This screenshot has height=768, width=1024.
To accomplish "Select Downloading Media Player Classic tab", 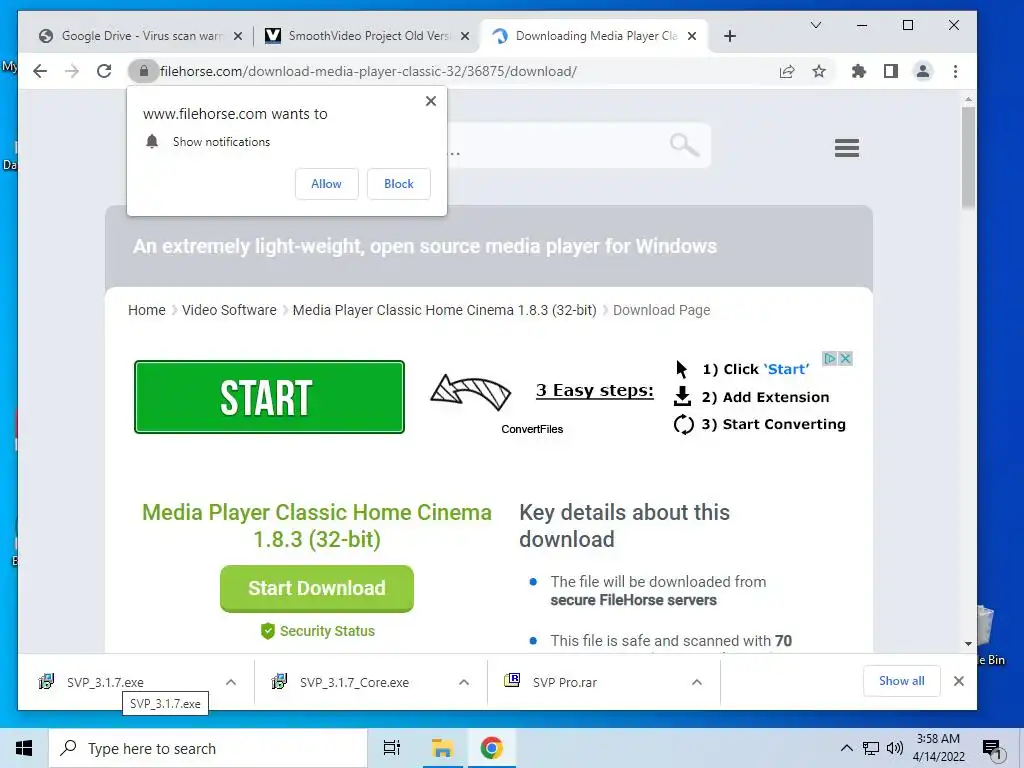I will pyautogui.click(x=594, y=36).
